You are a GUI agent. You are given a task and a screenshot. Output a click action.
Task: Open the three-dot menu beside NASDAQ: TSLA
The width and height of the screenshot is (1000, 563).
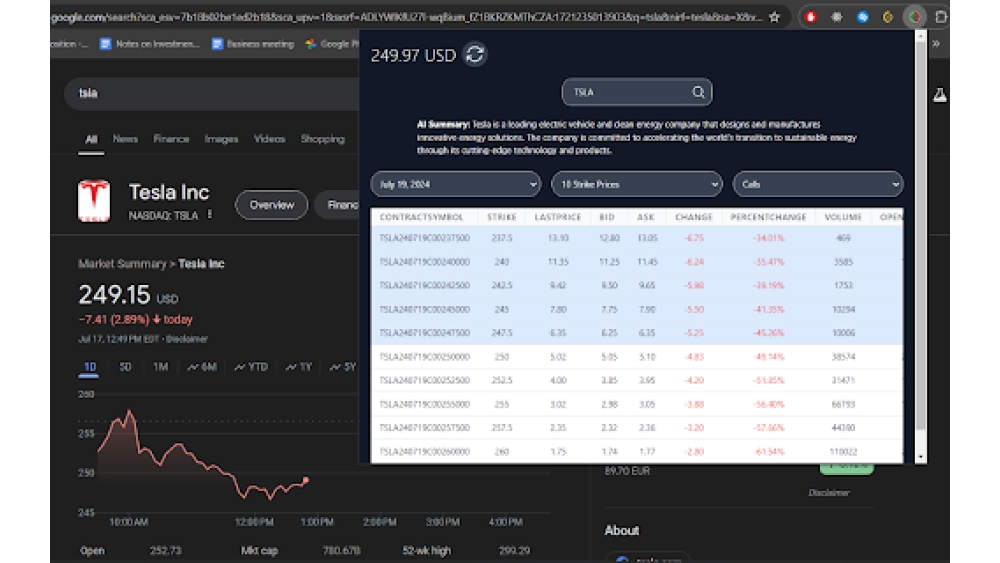point(210,216)
